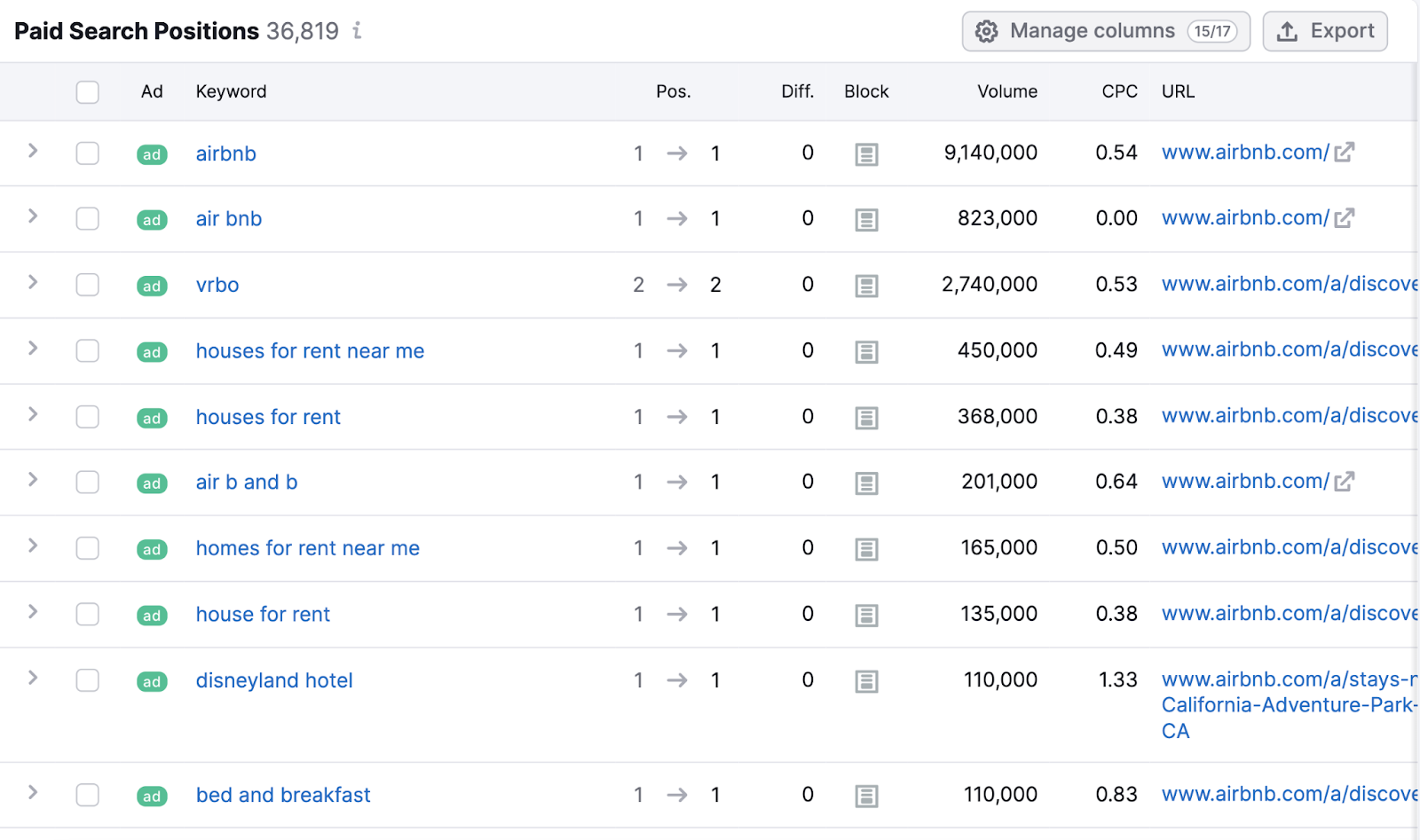The height and width of the screenshot is (840, 1420).
Task: Sort by the Diff. column header
Action: click(797, 91)
